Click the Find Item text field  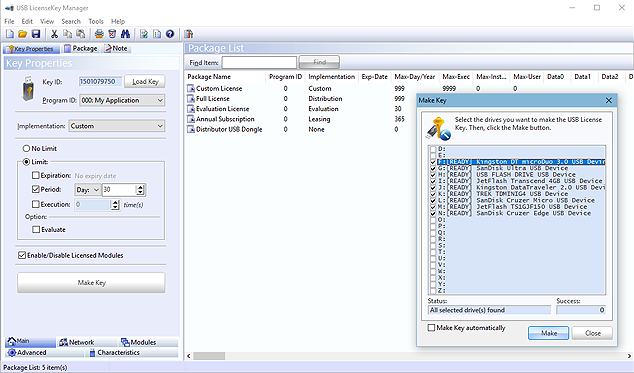click(259, 63)
